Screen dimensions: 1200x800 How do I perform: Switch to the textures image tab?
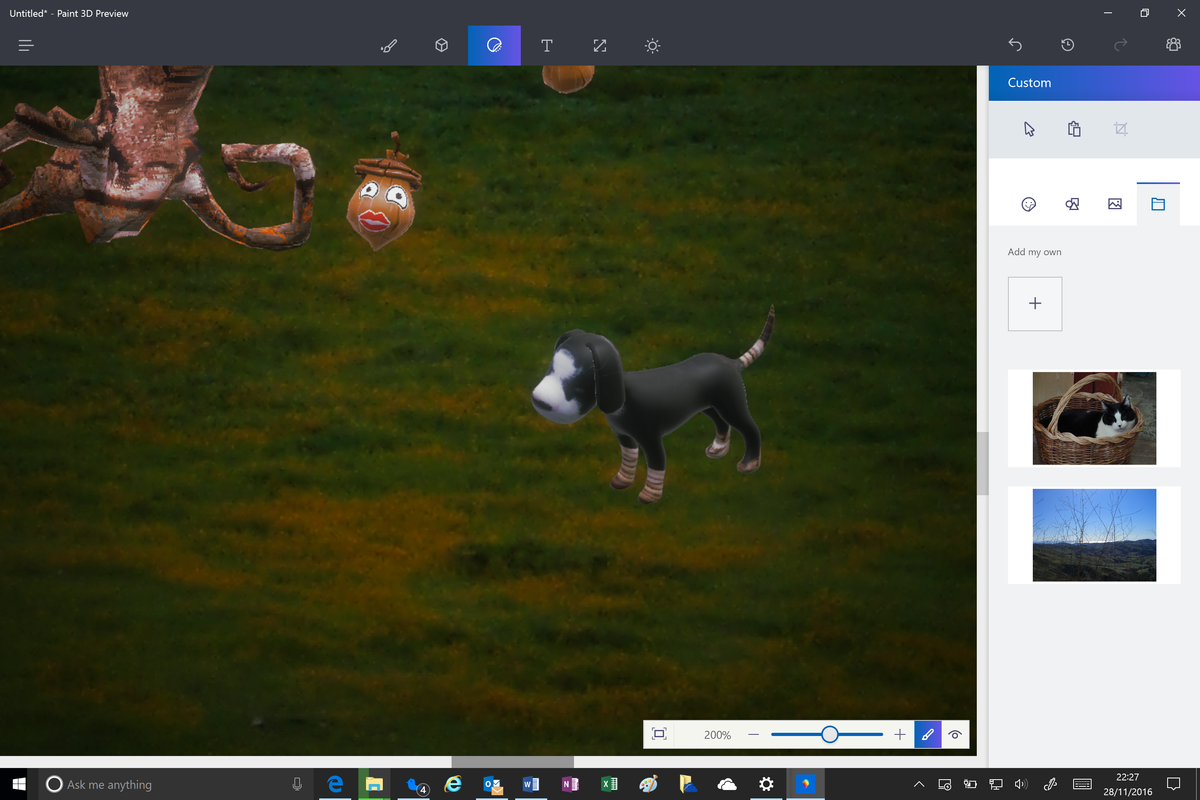click(1114, 204)
